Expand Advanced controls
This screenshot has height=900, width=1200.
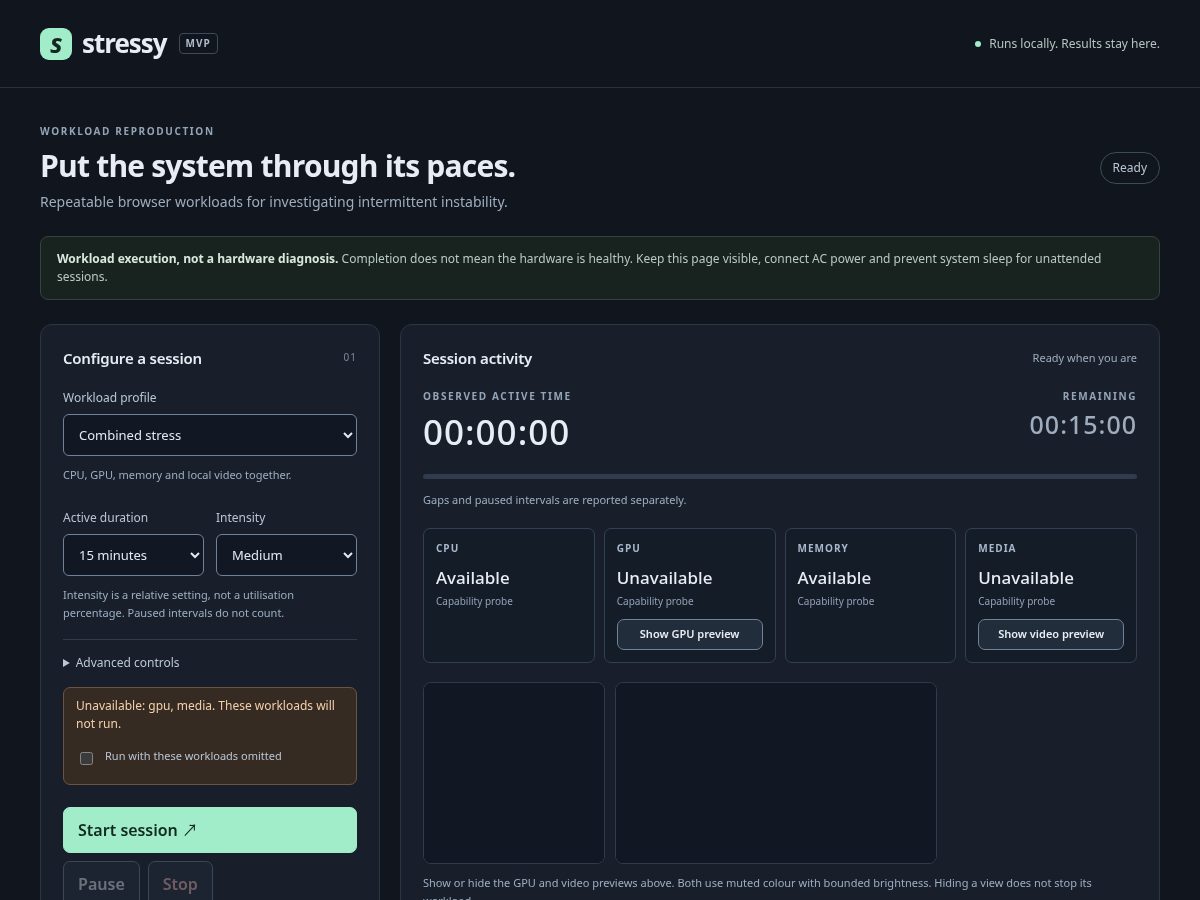[x=121, y=662]
